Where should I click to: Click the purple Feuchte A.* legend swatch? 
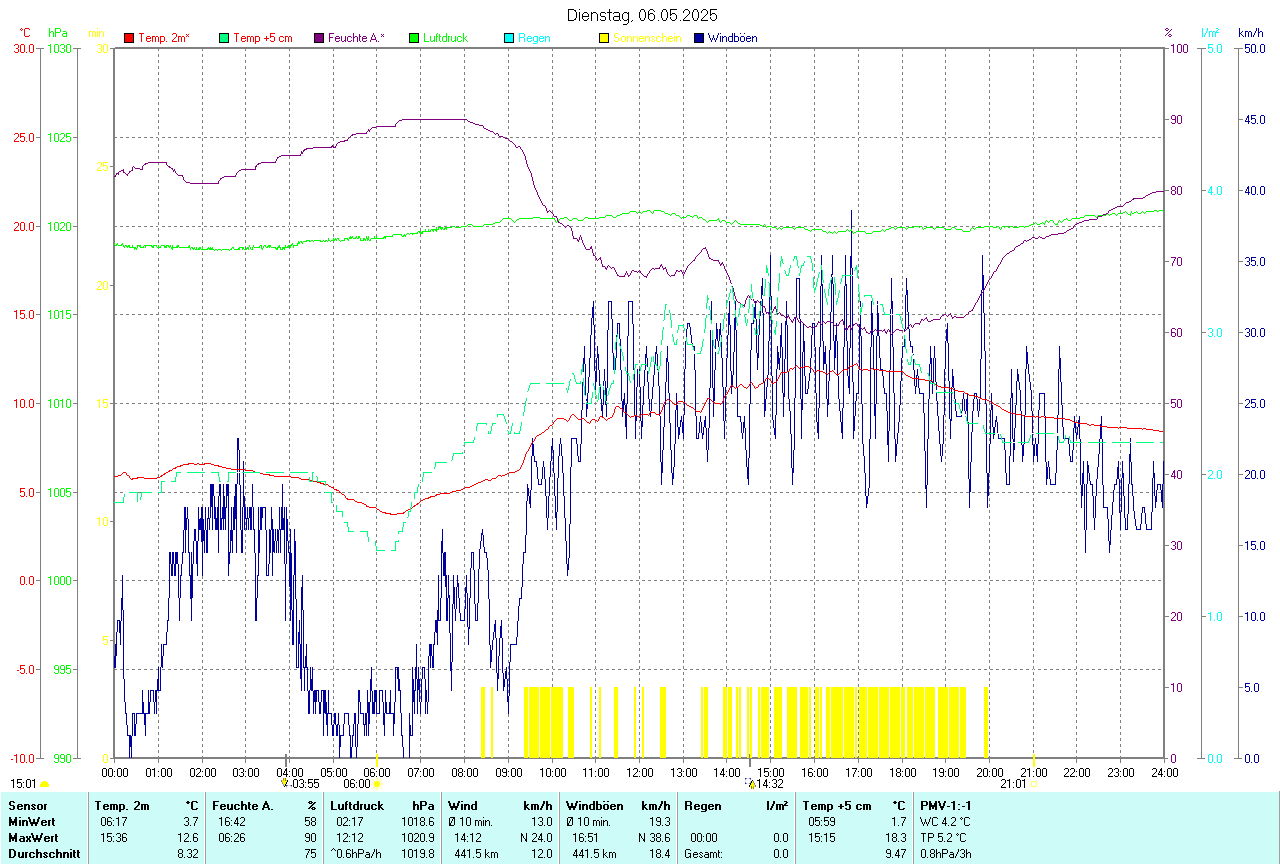coord(319,38)
